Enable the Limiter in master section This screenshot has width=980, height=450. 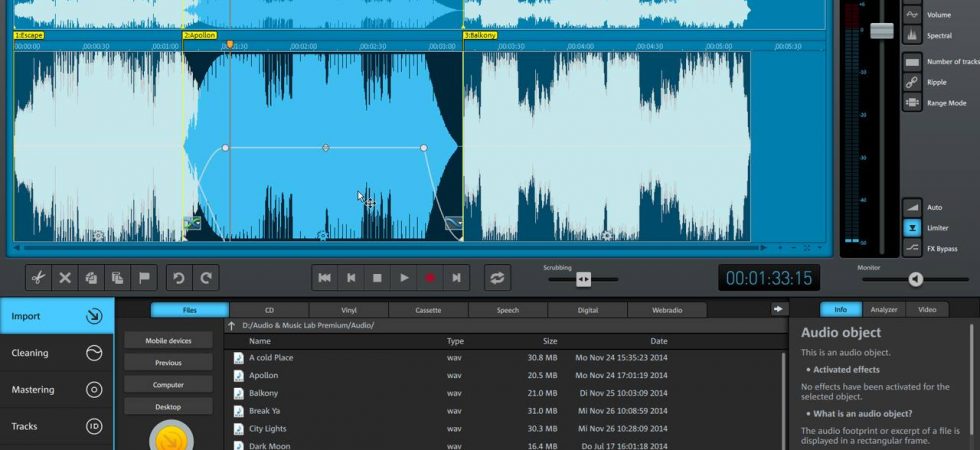912,228
